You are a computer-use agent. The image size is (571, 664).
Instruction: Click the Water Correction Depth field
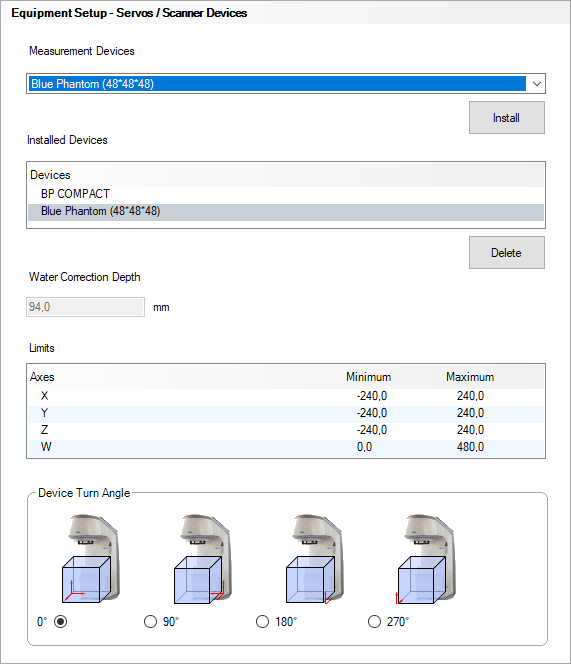point(86,307)
